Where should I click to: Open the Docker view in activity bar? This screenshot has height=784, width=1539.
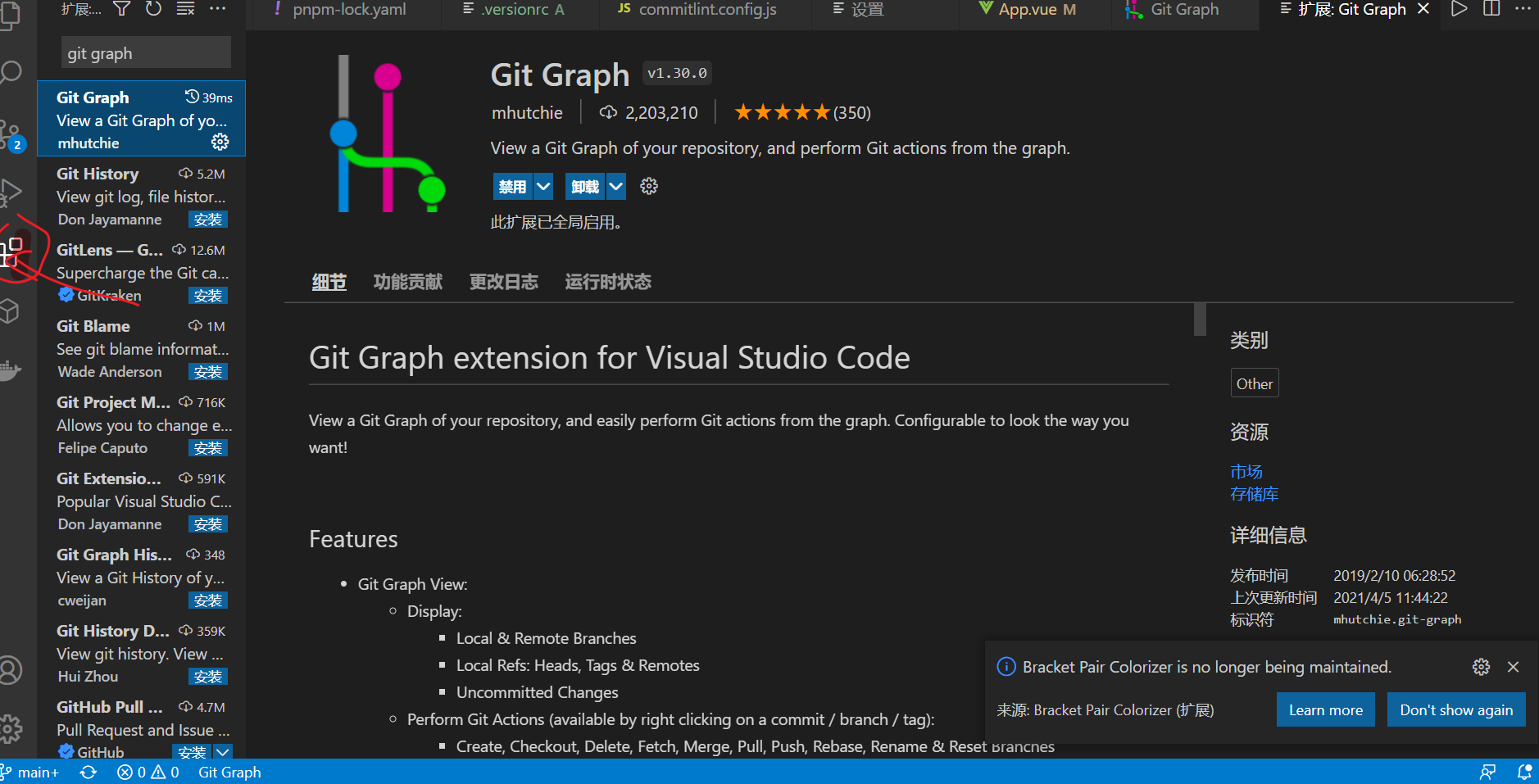tap(10, 370)
